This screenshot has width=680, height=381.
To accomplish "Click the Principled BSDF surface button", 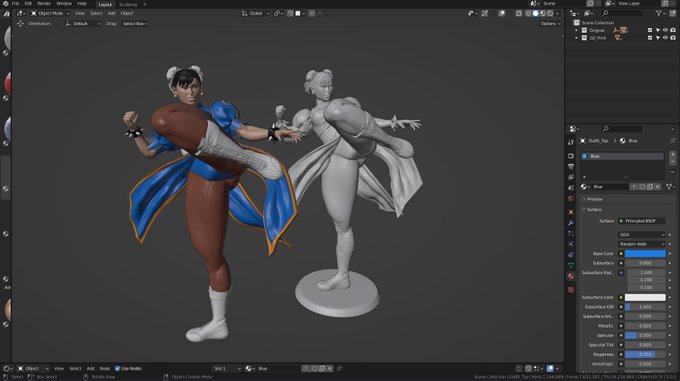I will pyautogui.click(x=642, y=221).
